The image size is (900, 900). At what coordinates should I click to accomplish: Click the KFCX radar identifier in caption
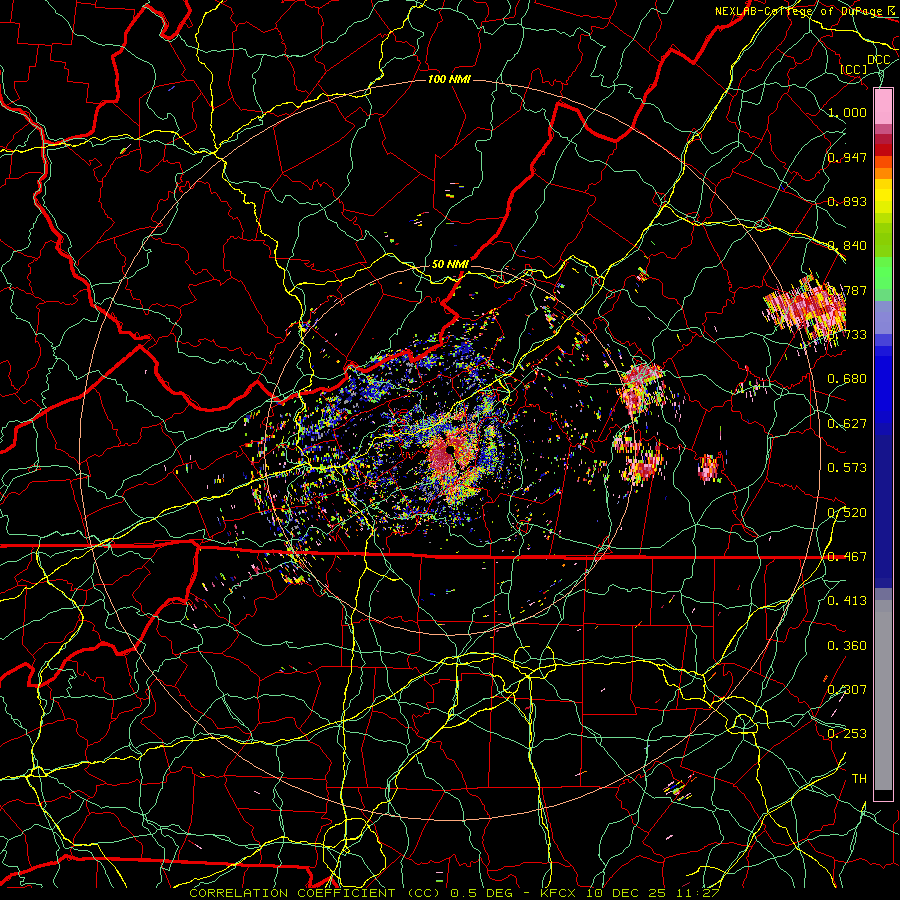(x=560, y=893)
